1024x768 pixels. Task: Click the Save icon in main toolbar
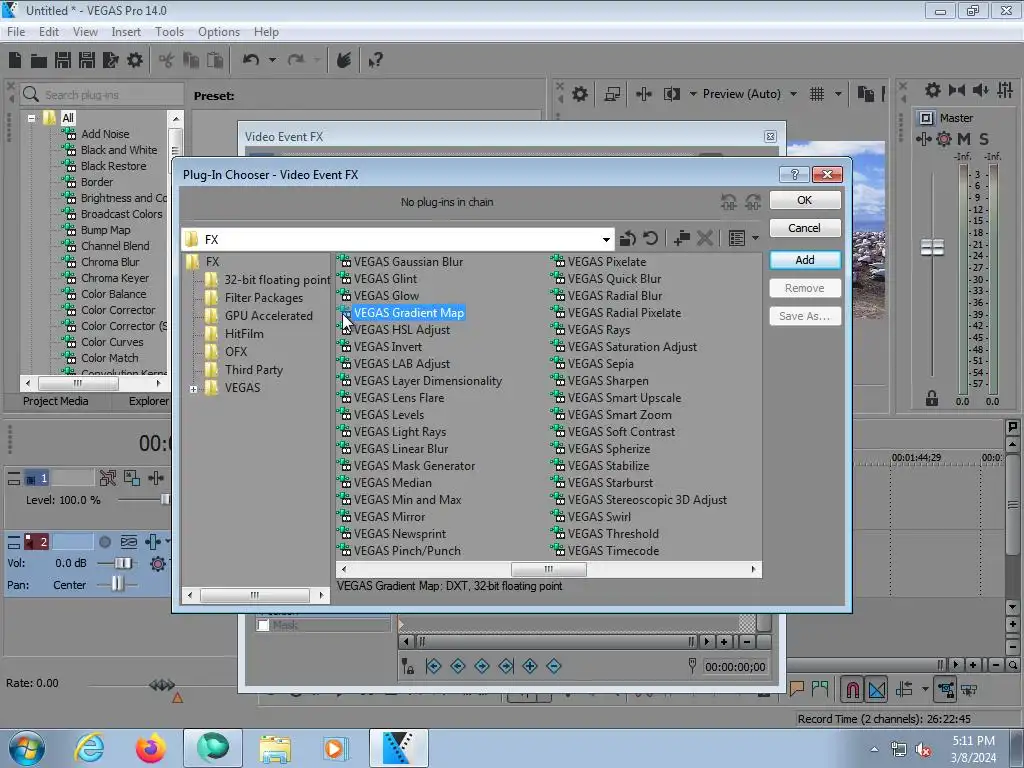click(63, 60)
